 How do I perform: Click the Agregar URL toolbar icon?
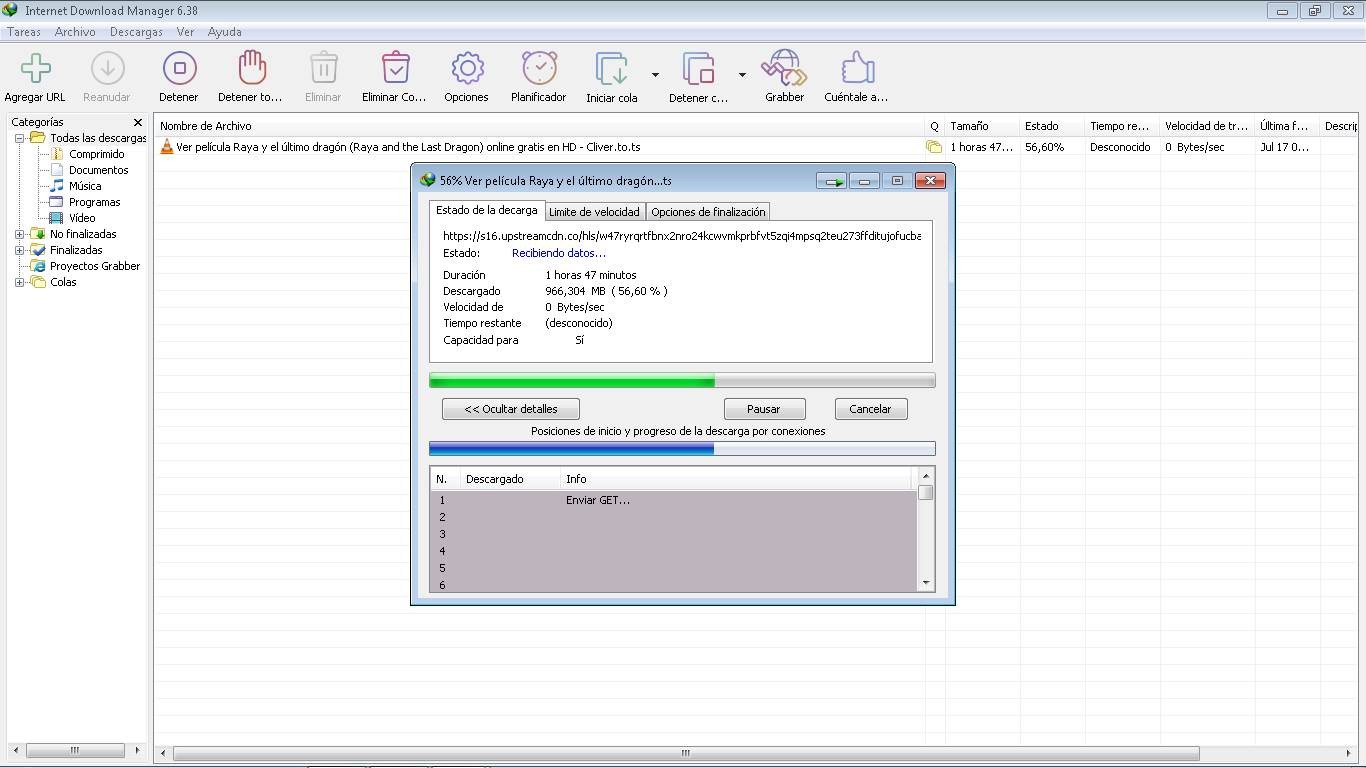point(35,68)
